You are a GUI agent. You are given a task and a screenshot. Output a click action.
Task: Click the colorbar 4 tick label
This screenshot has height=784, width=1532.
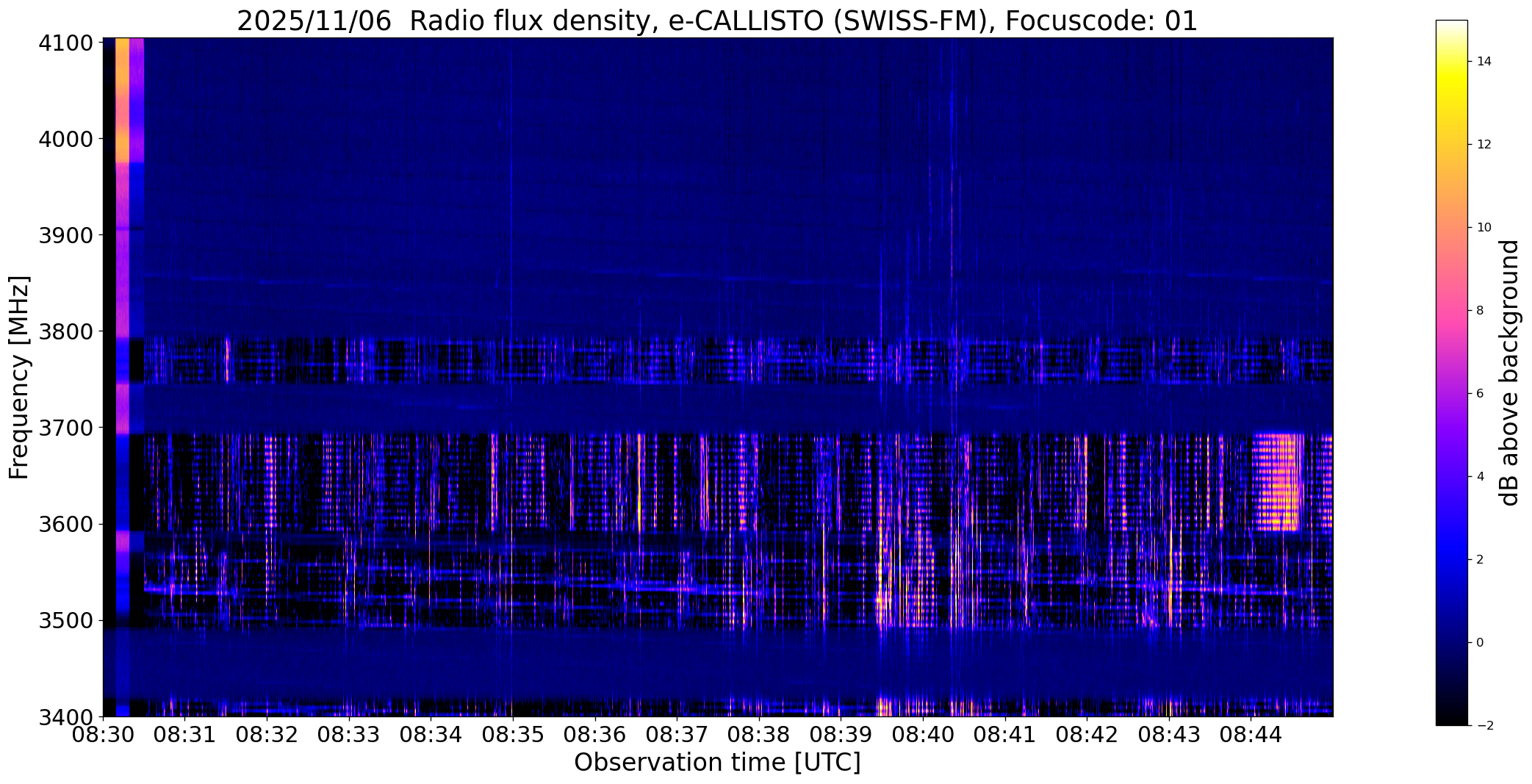pyautogui.click(x=1480, y=477)
